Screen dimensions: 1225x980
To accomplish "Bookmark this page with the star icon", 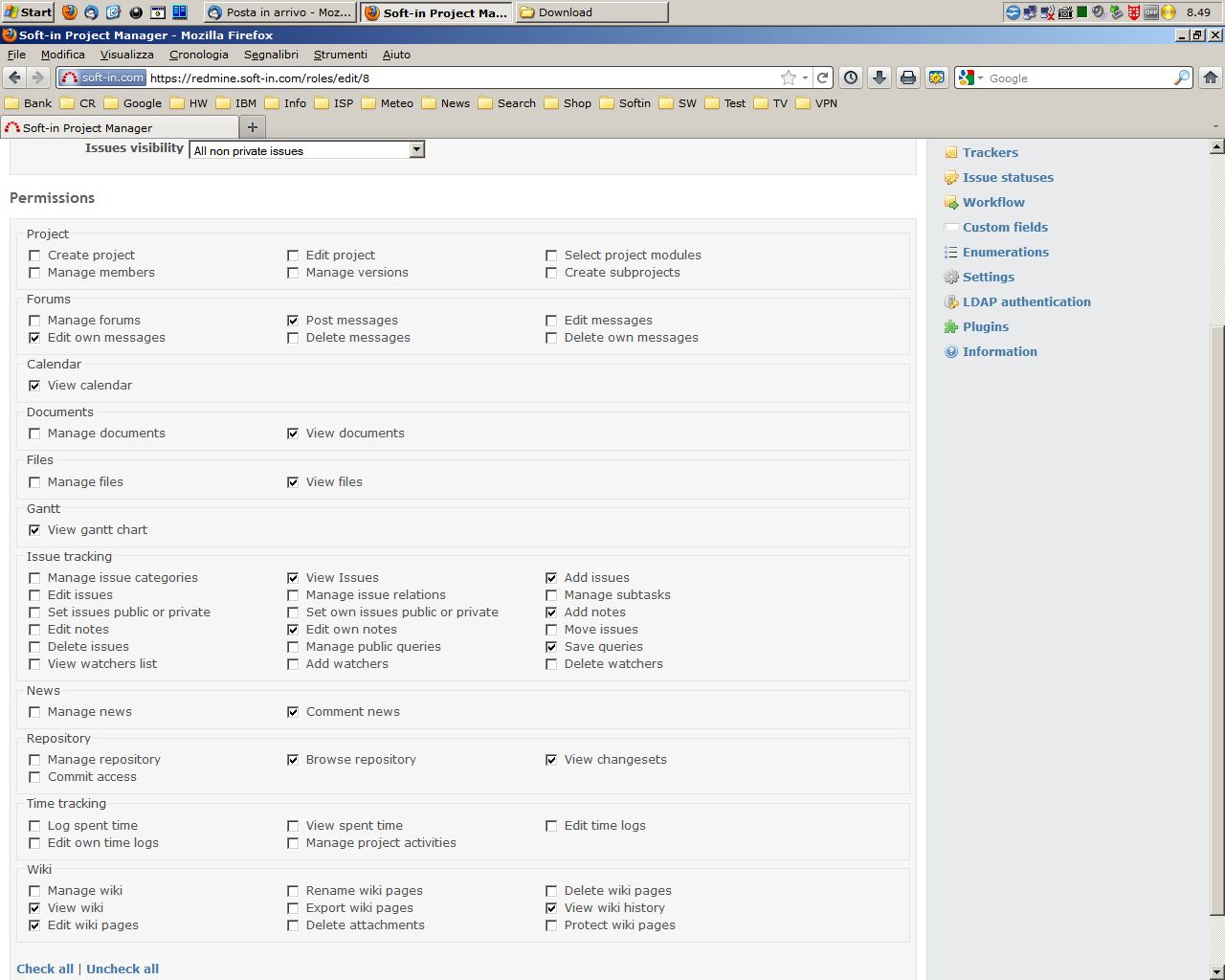I will coord(789,78).
